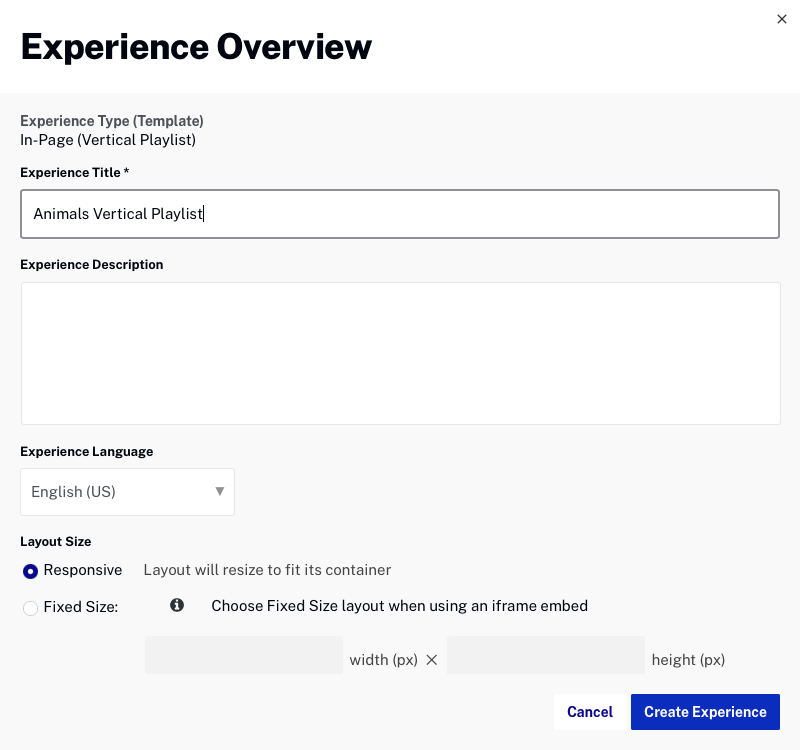
Task: Cancel the experience creation
Action: coord(590,712)
